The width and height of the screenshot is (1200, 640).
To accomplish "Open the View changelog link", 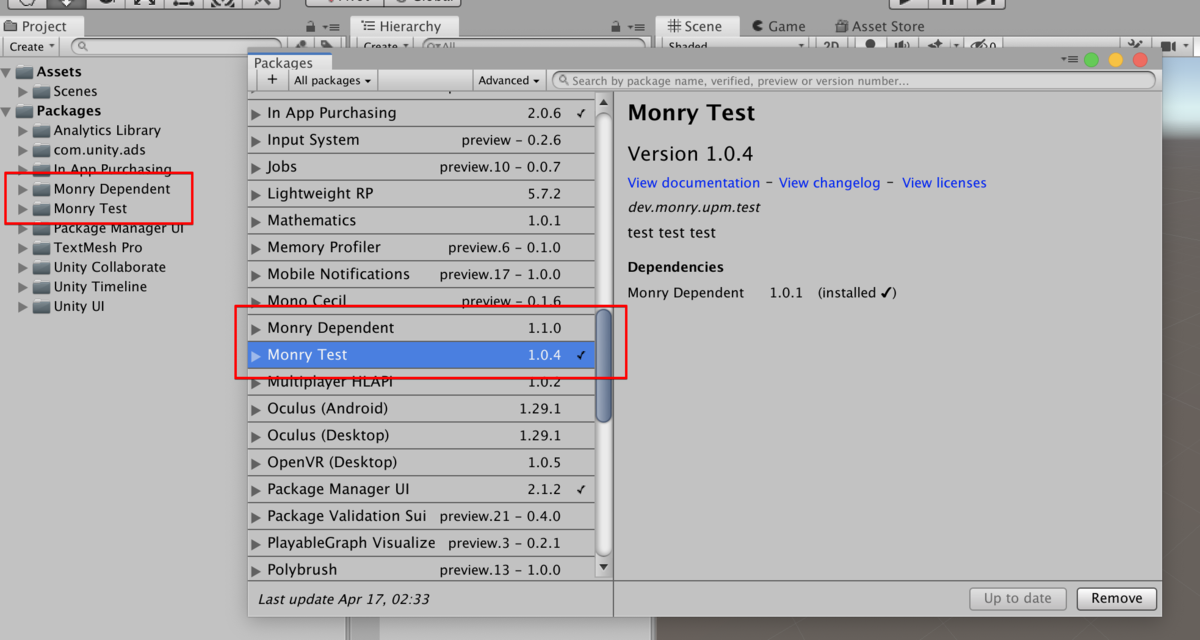I will (x=830, y=183).
